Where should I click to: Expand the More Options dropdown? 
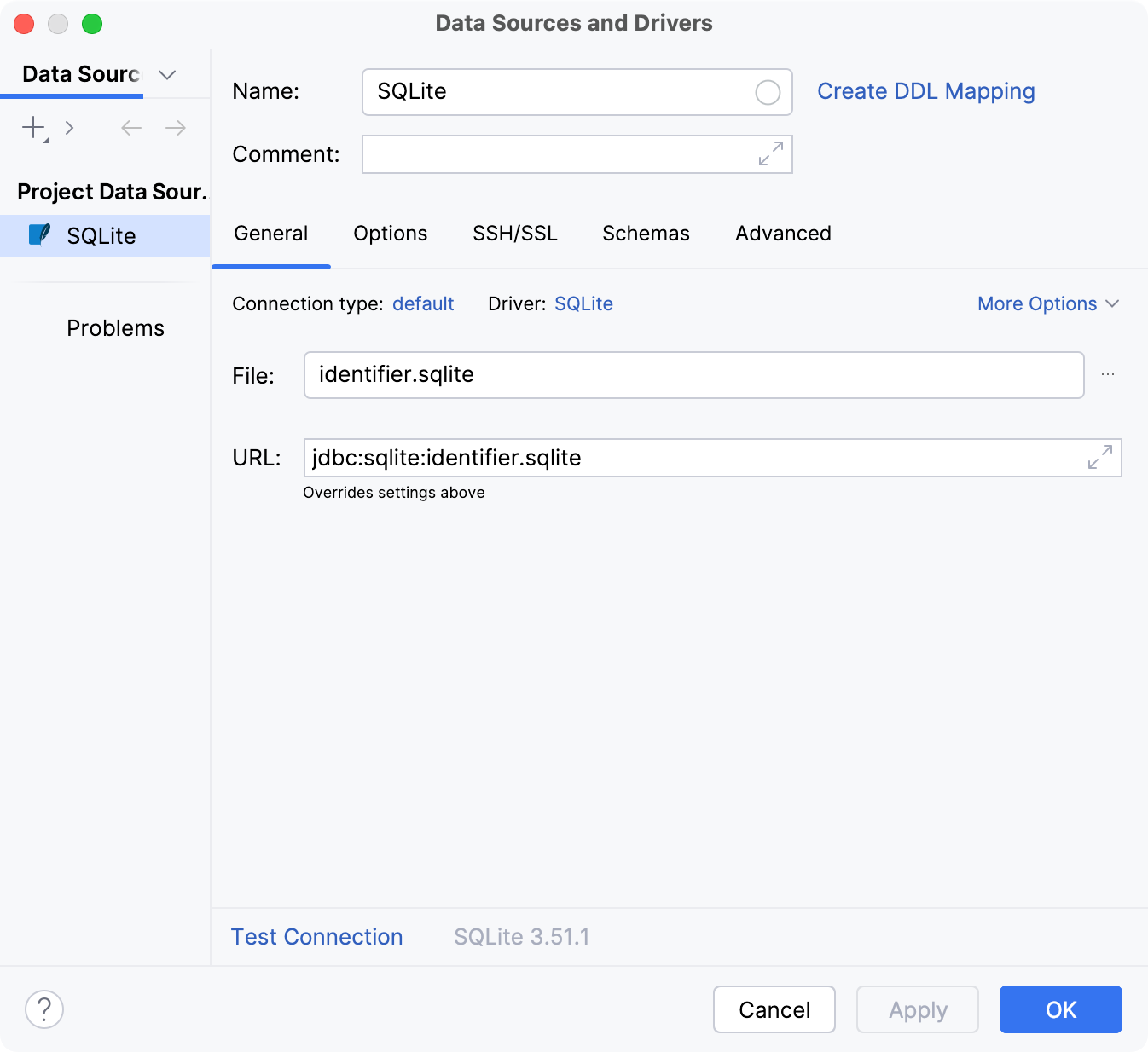click(1047, 303)
